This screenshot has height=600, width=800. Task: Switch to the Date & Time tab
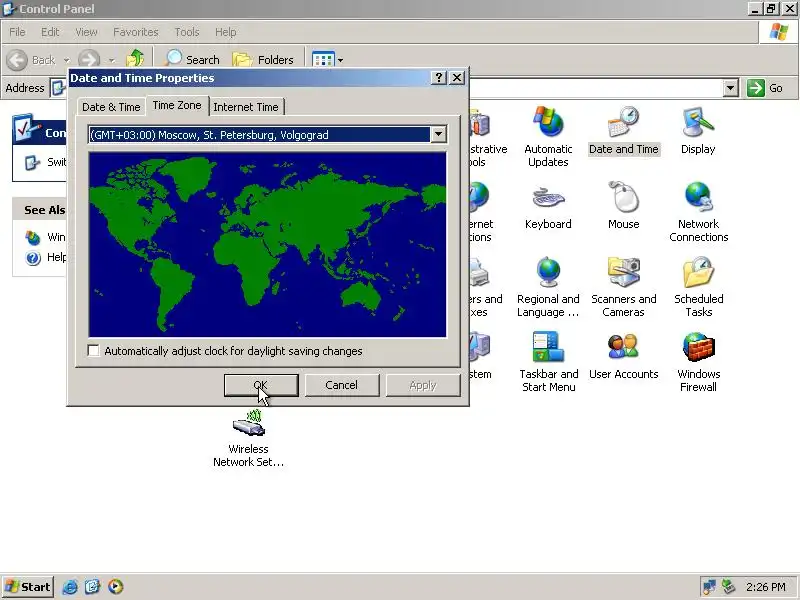(111, 107)
